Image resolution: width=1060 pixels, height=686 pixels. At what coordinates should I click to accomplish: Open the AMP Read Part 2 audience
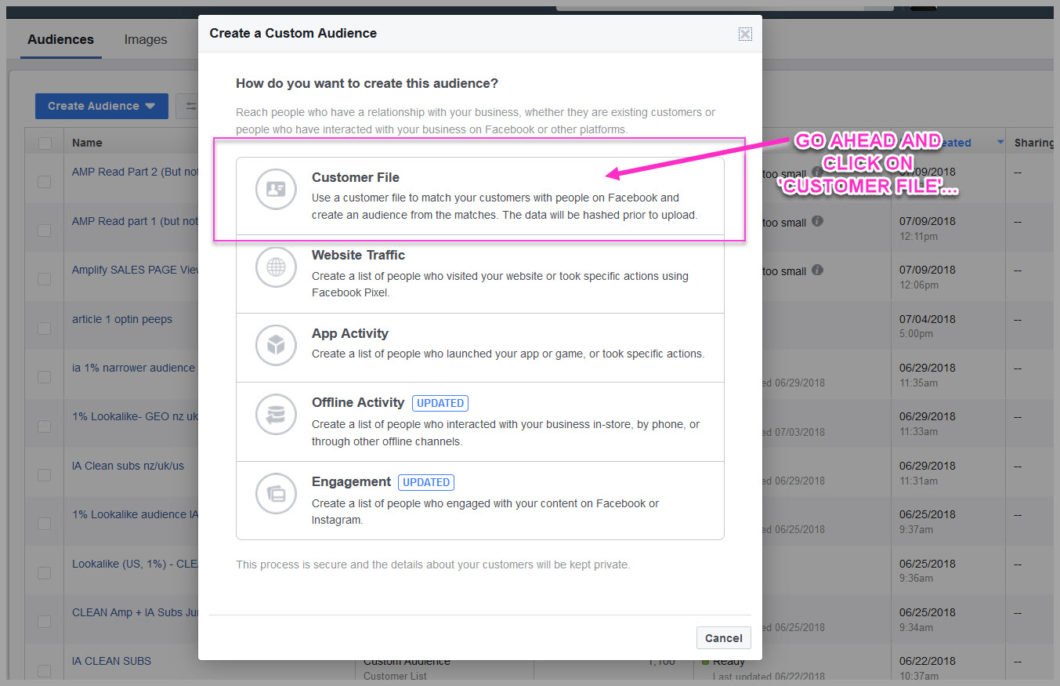tap(135, 172)
